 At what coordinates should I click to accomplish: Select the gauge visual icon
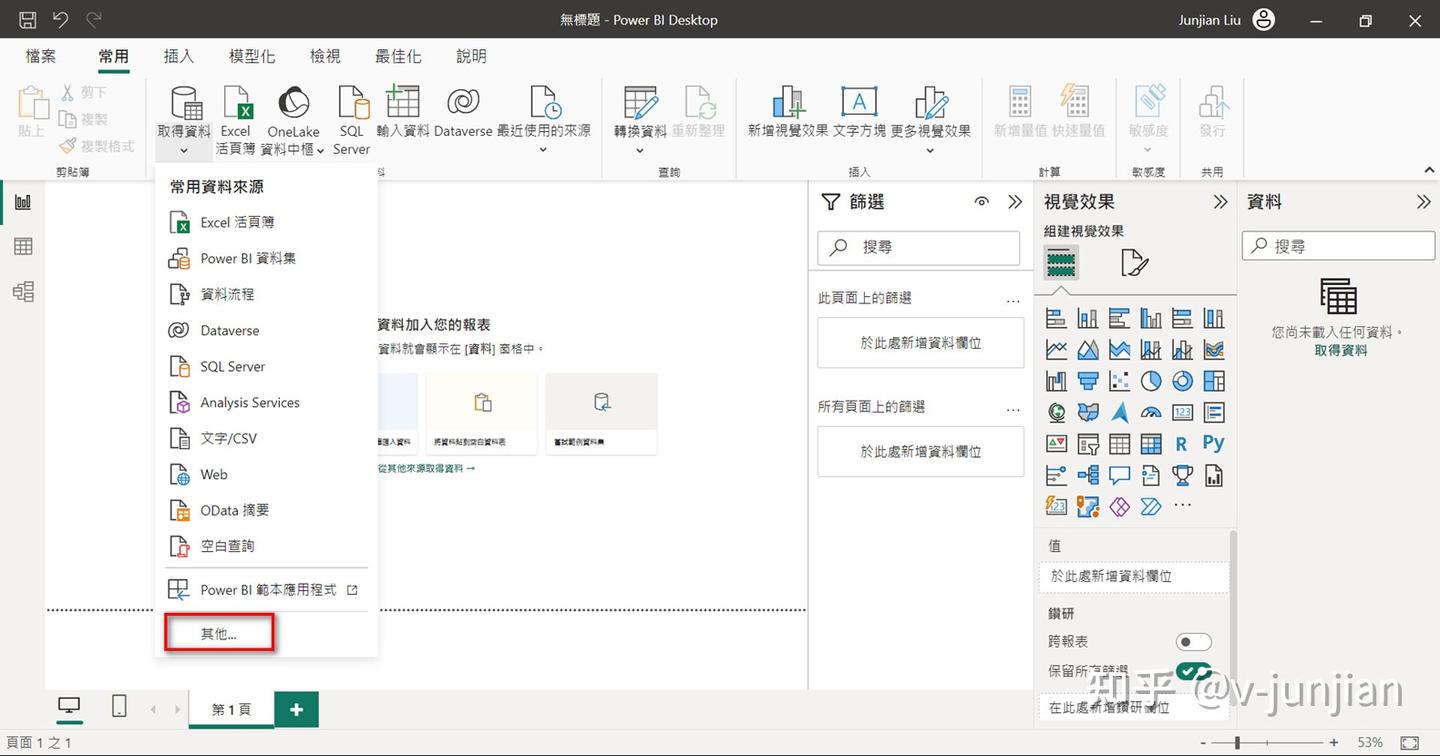pyautogui.click(x=1151, y=412)
